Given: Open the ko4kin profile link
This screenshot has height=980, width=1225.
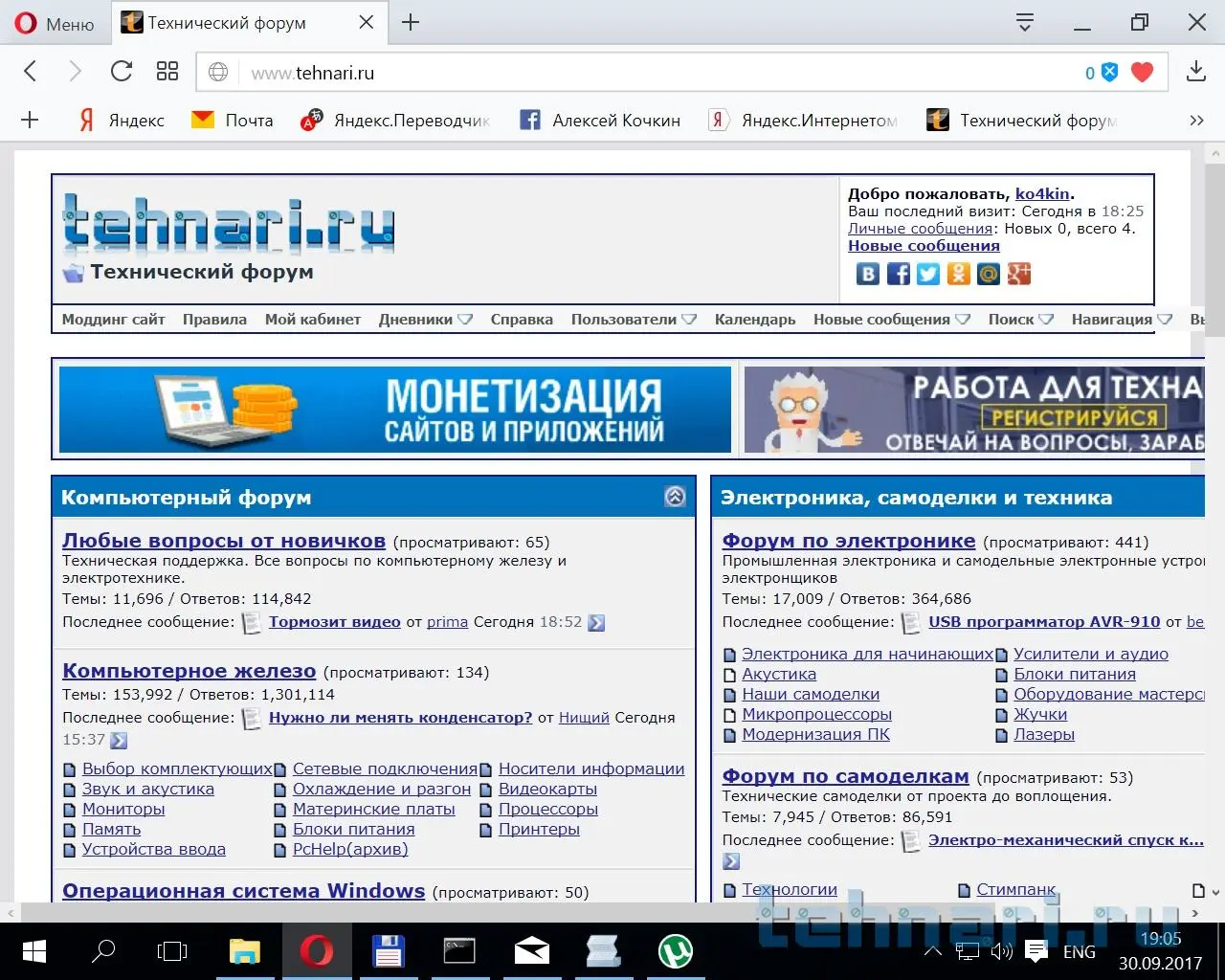Looking at the screenshot, I should click(x=1042, y=193).
